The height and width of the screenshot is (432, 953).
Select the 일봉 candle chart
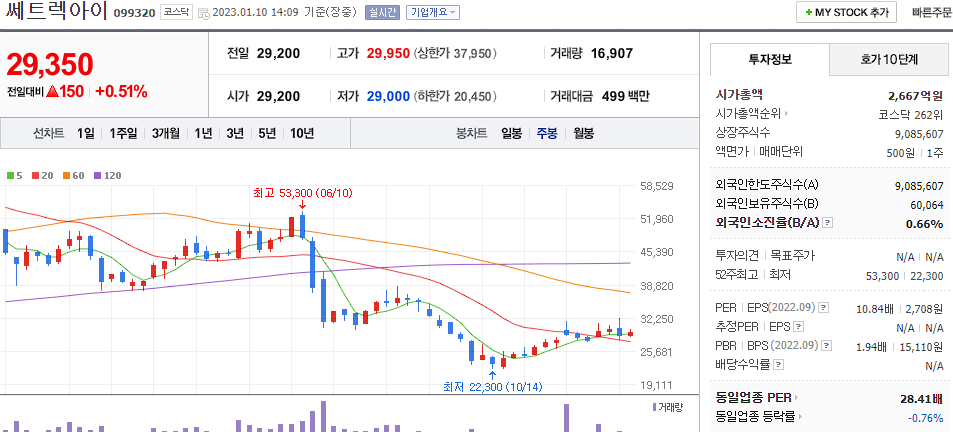pos(512,134)
